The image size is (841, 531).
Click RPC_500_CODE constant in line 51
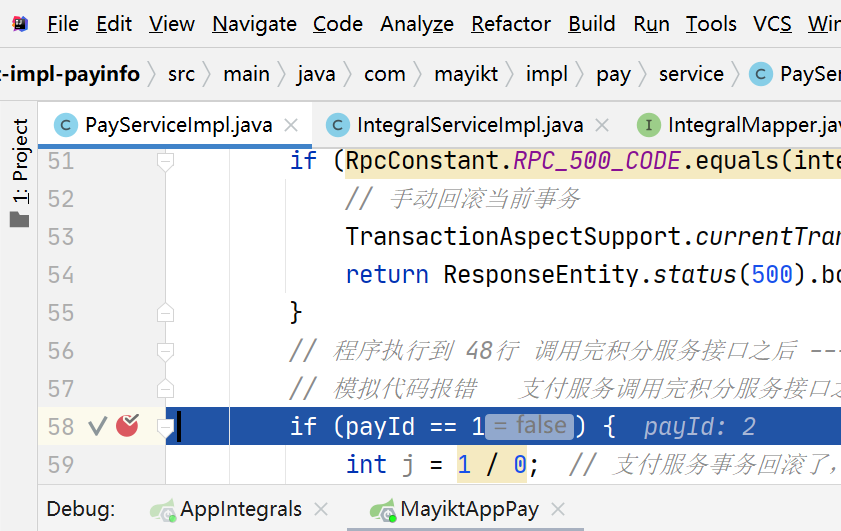point(597,161)
